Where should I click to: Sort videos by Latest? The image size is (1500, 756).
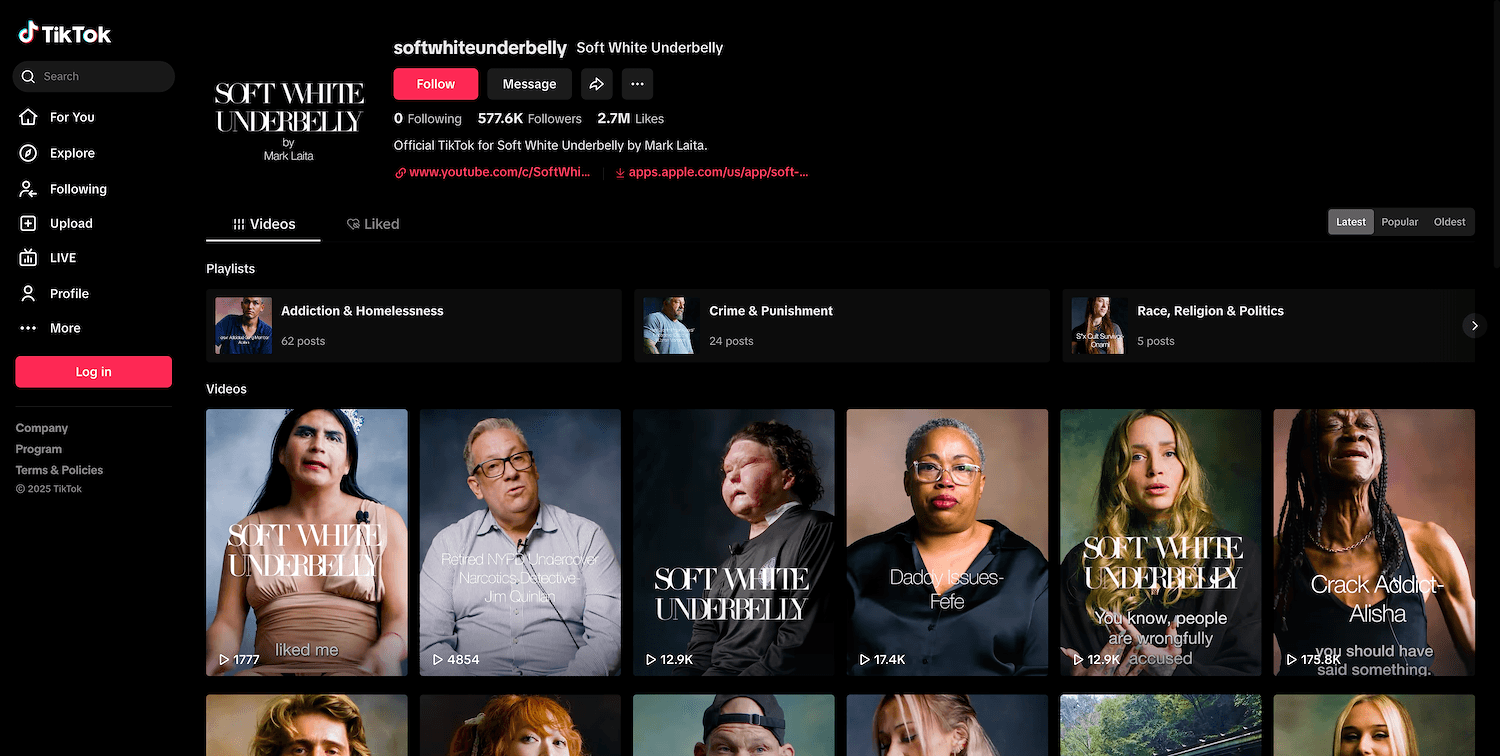[x=1351, y=222]
